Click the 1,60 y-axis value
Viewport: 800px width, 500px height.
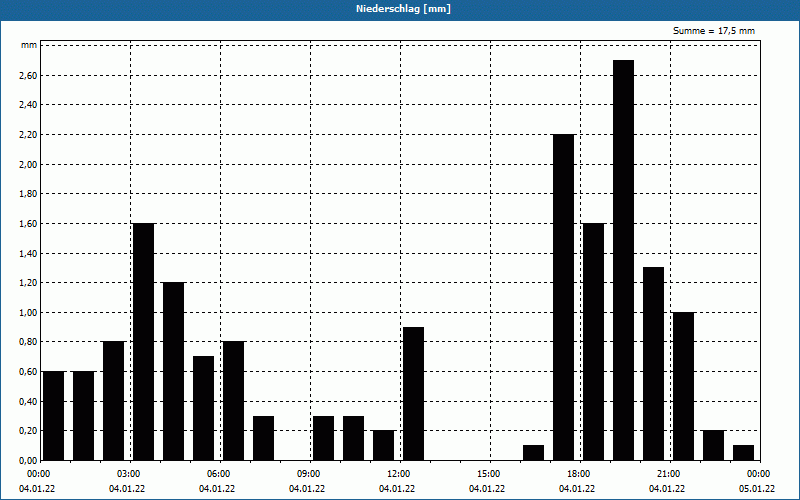tap(29, 223)
